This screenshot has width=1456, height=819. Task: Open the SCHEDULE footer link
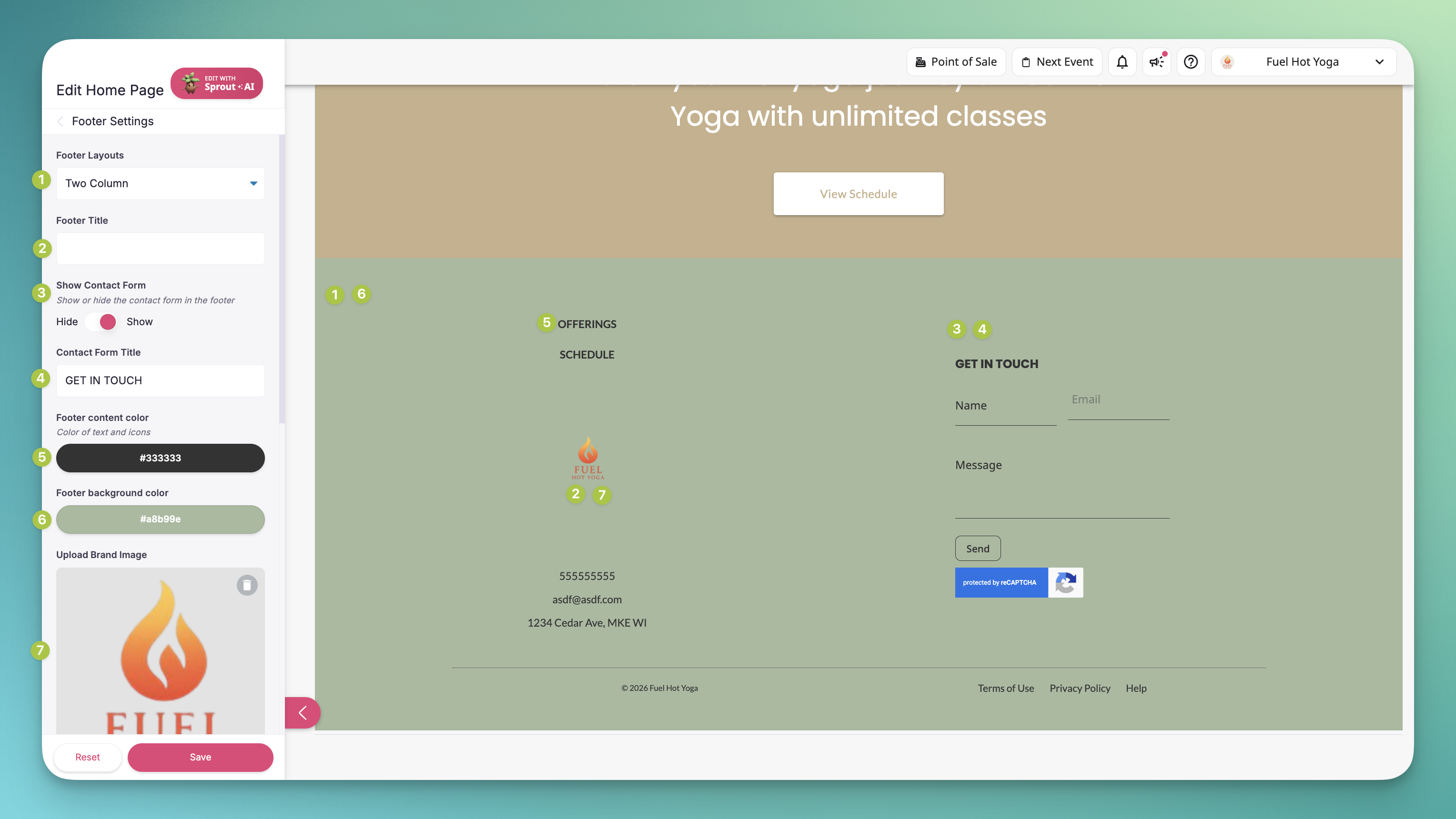coord(586,355)
